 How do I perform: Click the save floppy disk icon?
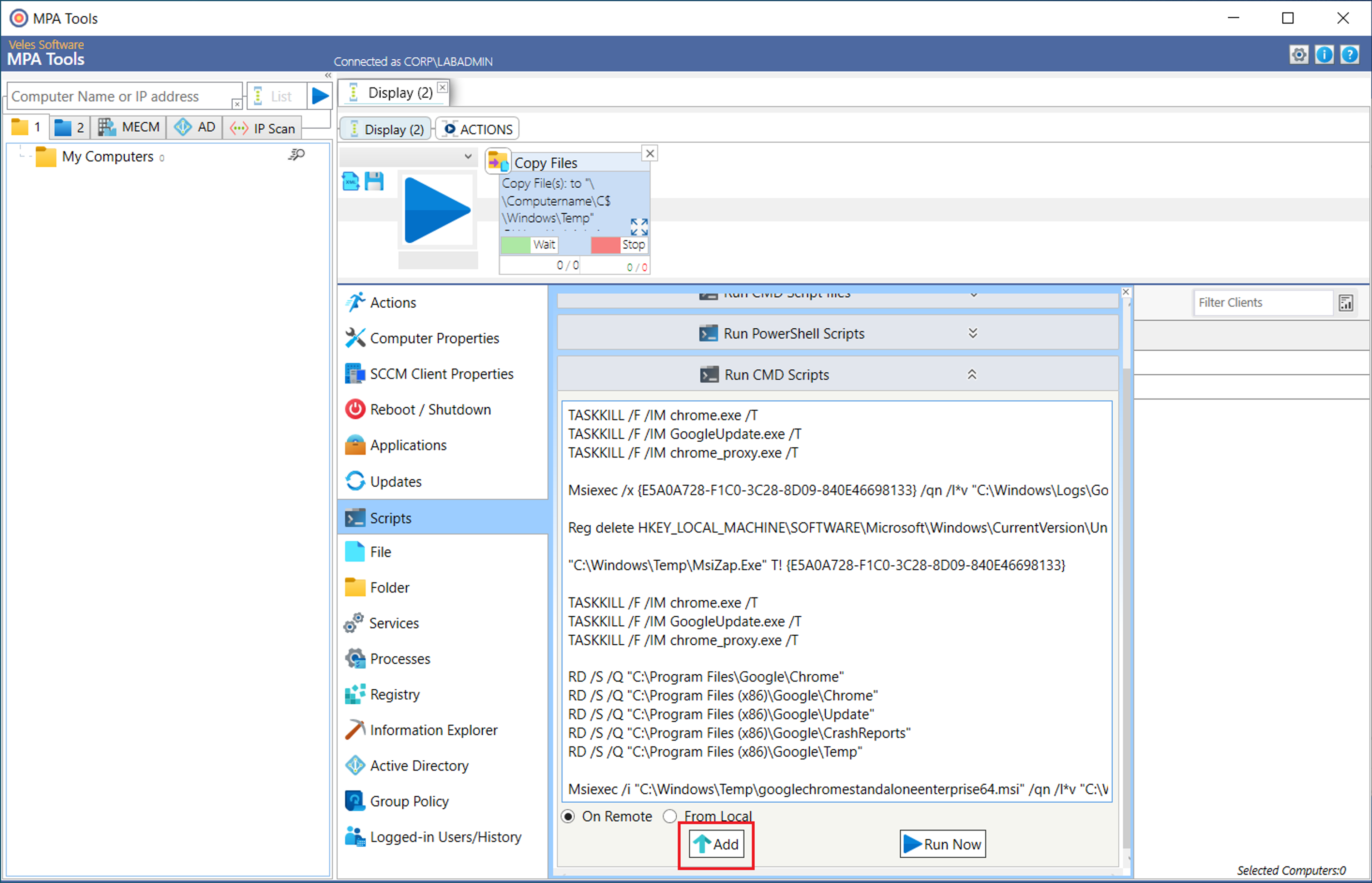click(x=374, y=181)
